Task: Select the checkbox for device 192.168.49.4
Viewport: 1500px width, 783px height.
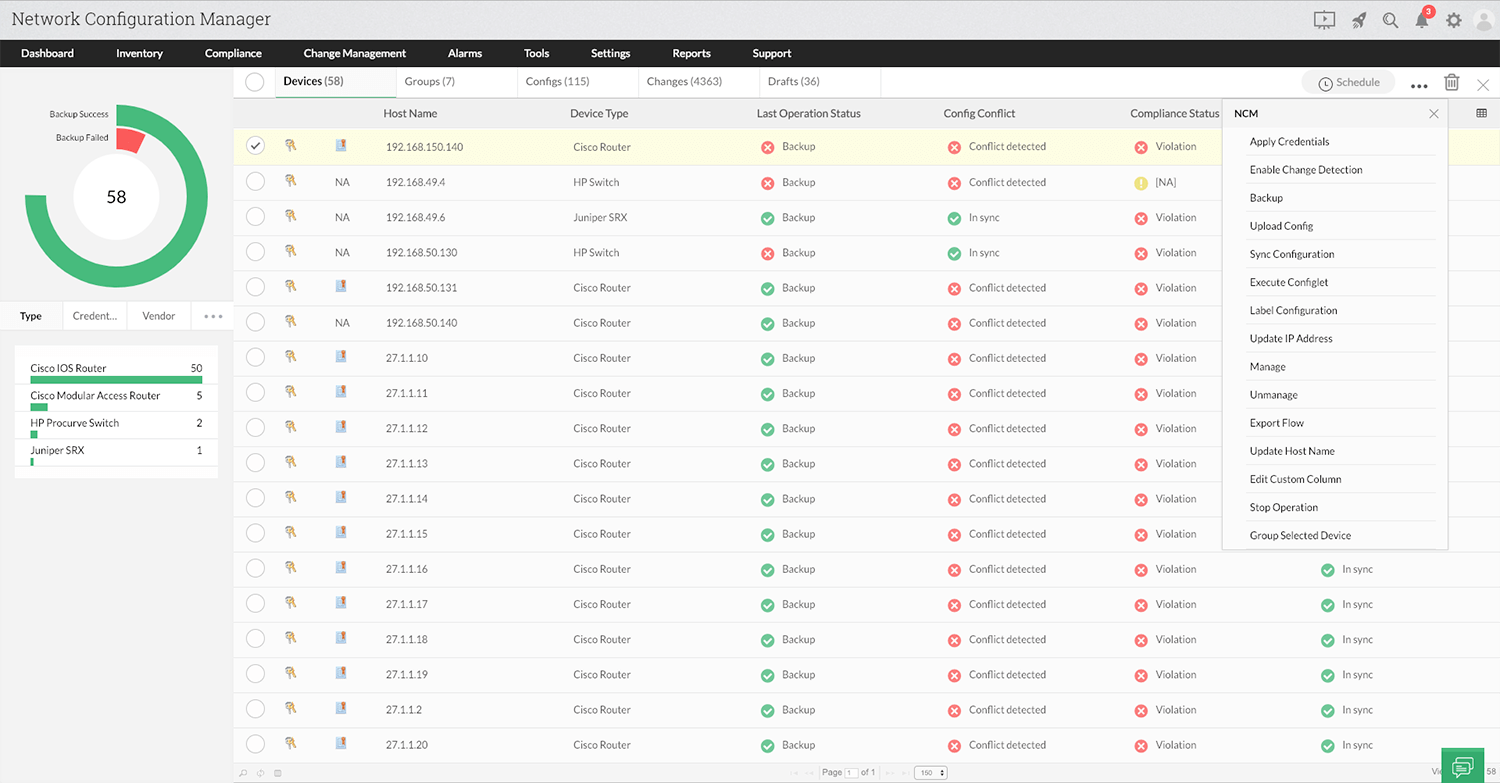Action: pos(255,181)
